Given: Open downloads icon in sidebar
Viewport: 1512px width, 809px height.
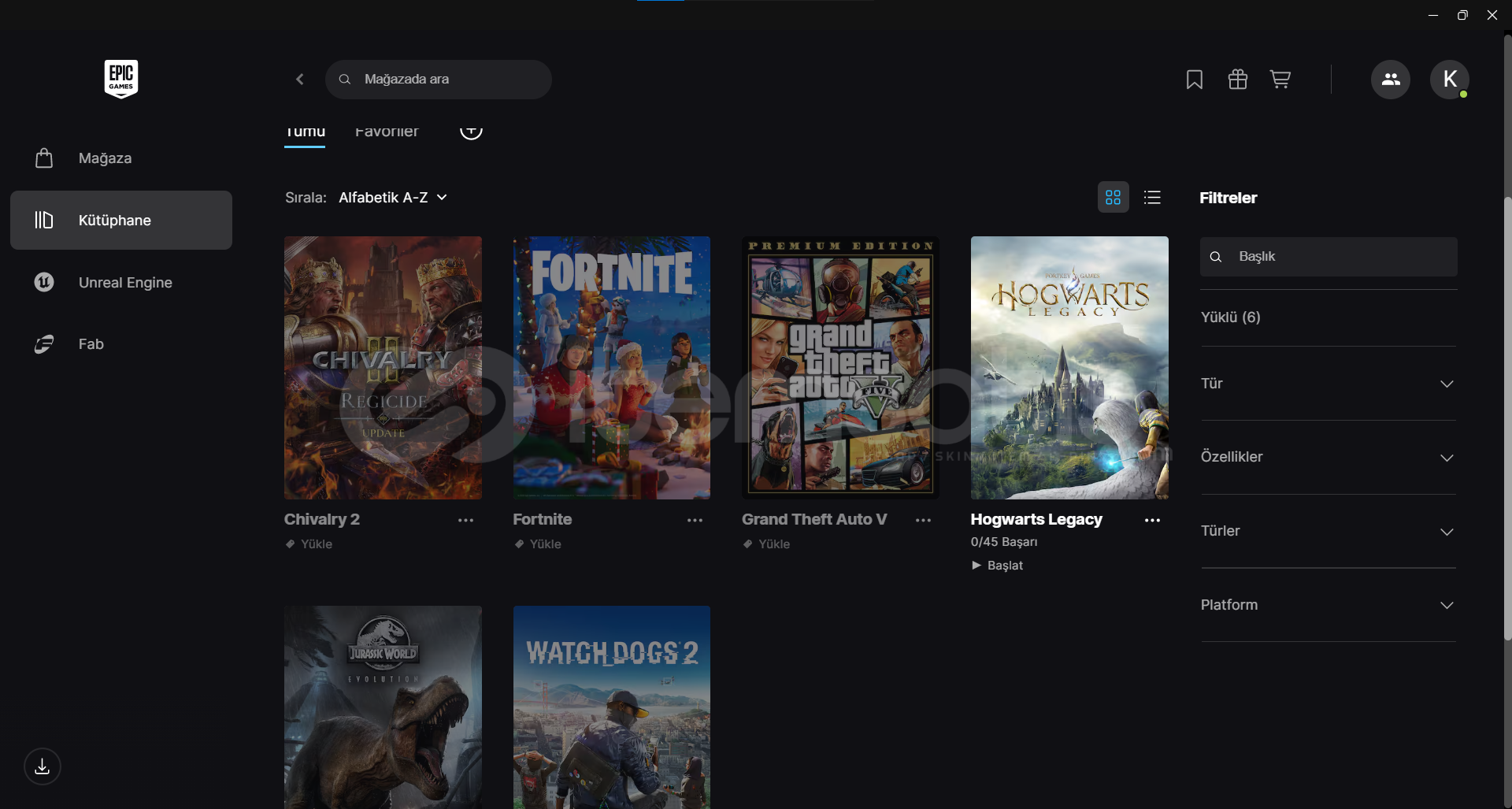Looking at the screenshot, I should pos(43,766).
